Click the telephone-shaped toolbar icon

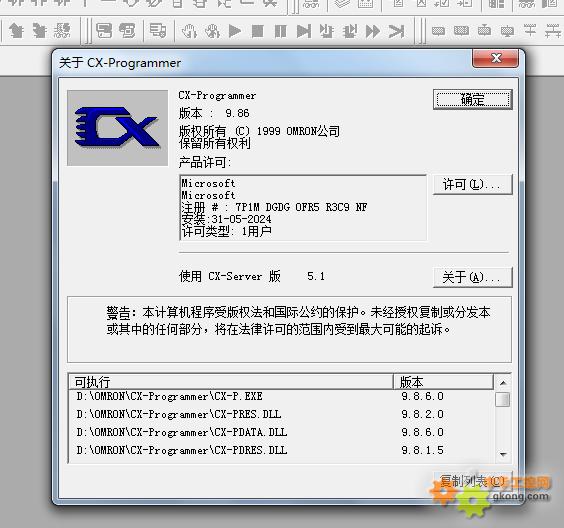(127, 31)
